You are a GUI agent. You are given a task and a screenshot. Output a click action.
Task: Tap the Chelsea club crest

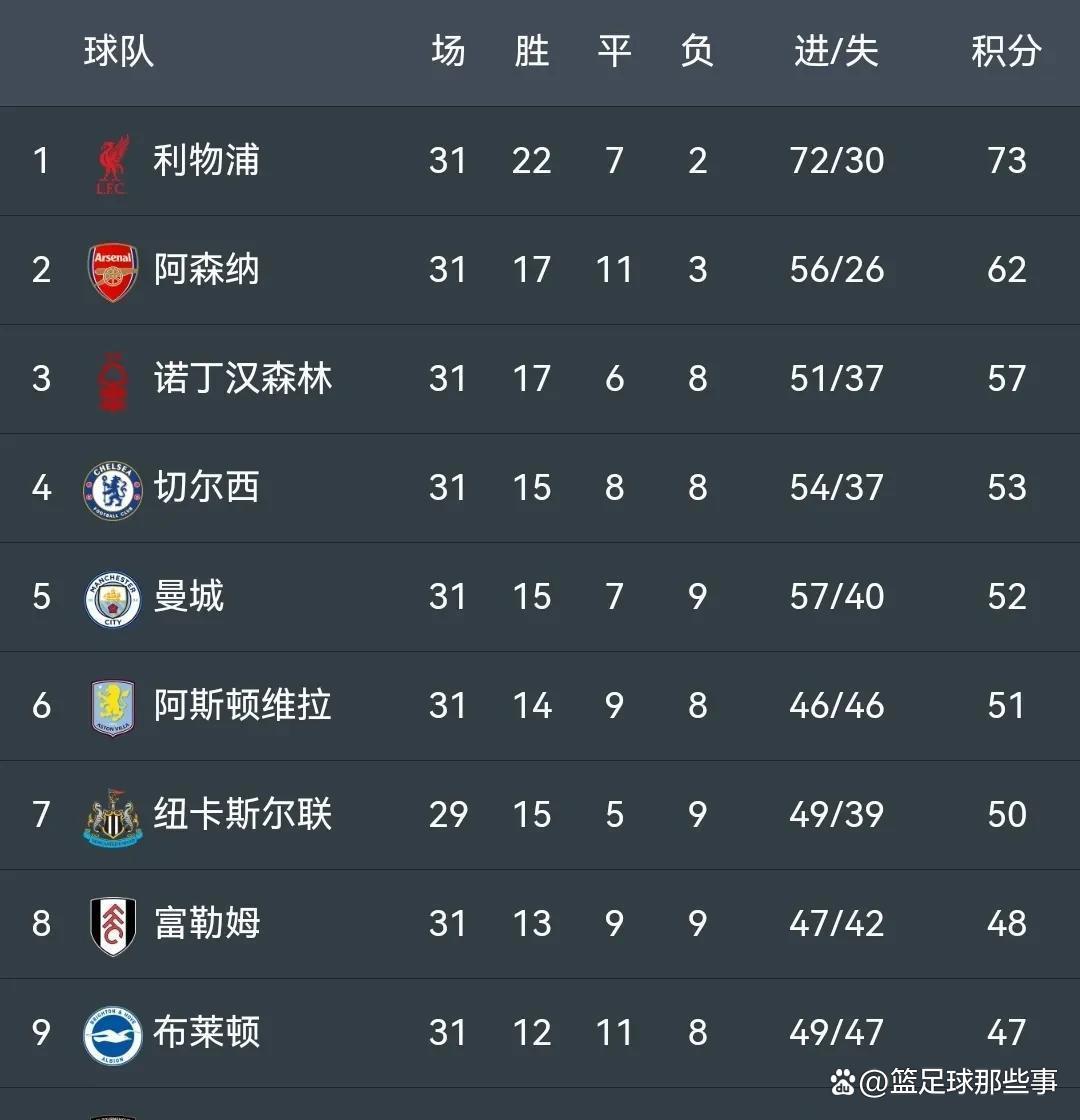pyautogui.click(x=113, y=490)
